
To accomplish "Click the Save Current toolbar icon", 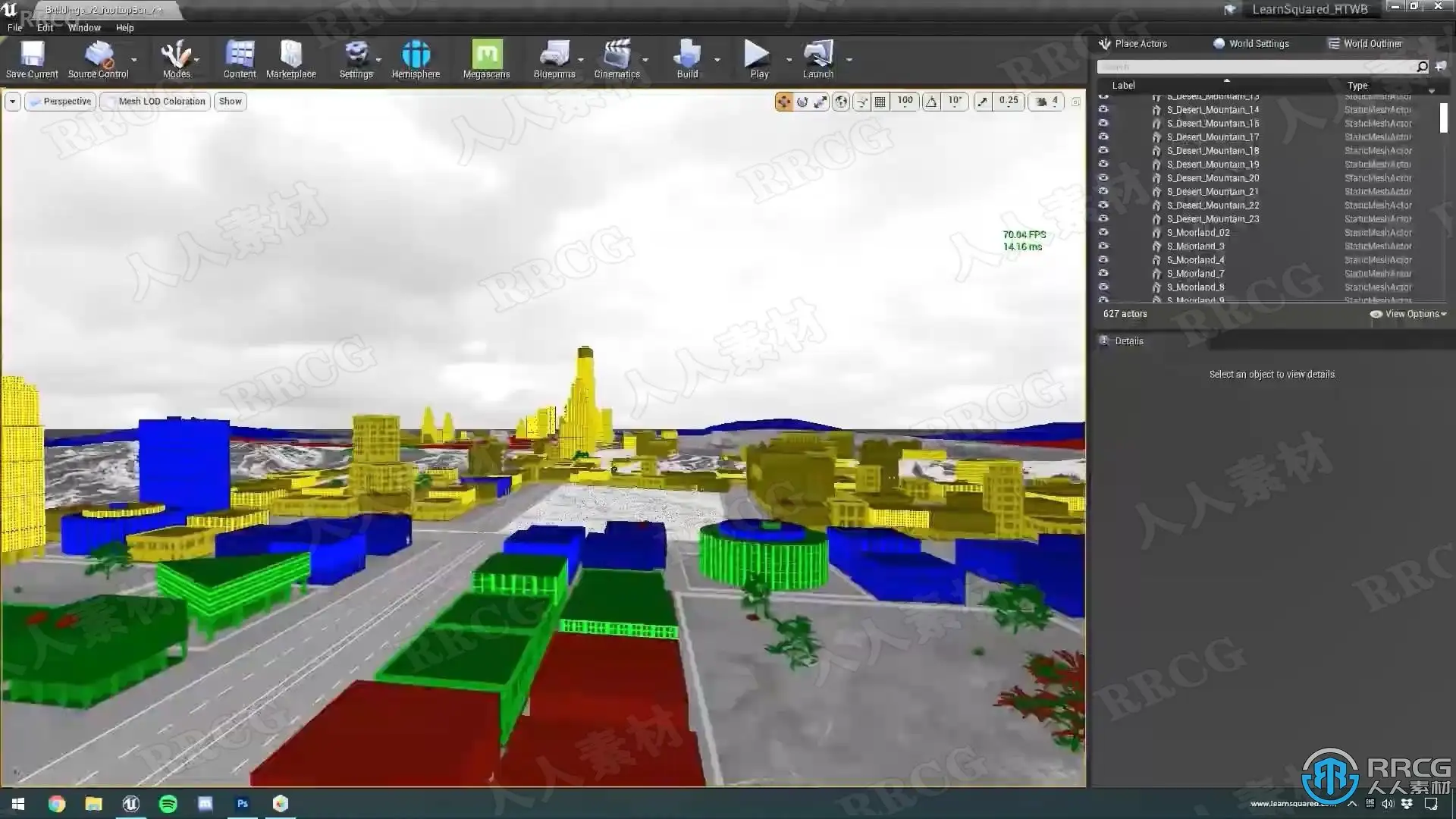I will [x=32, y=59].
